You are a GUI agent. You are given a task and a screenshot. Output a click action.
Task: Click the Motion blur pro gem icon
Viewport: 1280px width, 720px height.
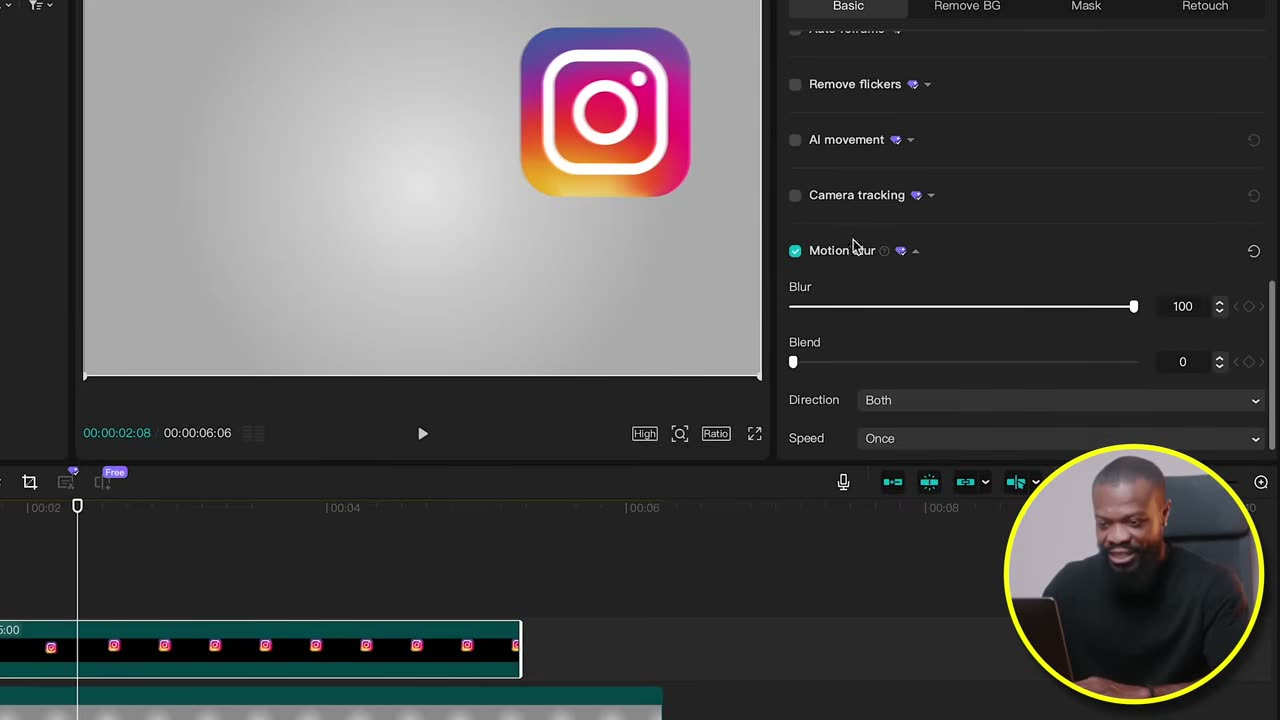click(x=900, y=251)
